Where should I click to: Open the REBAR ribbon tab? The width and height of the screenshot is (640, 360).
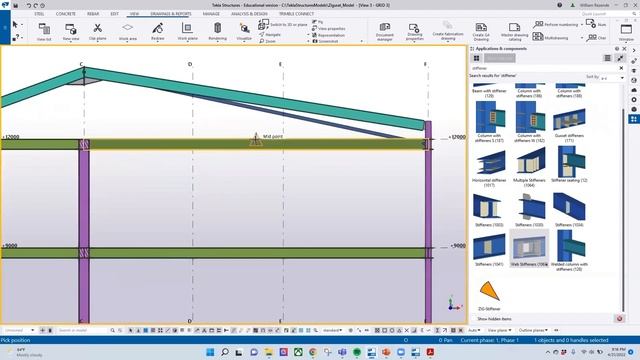(x=93, y=14)
